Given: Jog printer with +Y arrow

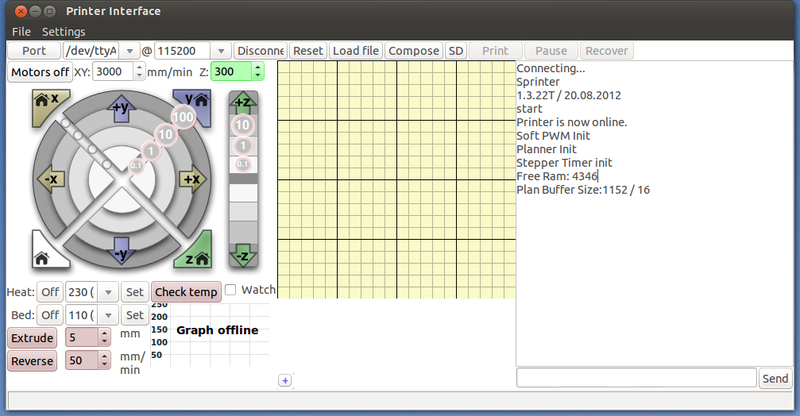Looking at the screenshot, I should (121, 106).
